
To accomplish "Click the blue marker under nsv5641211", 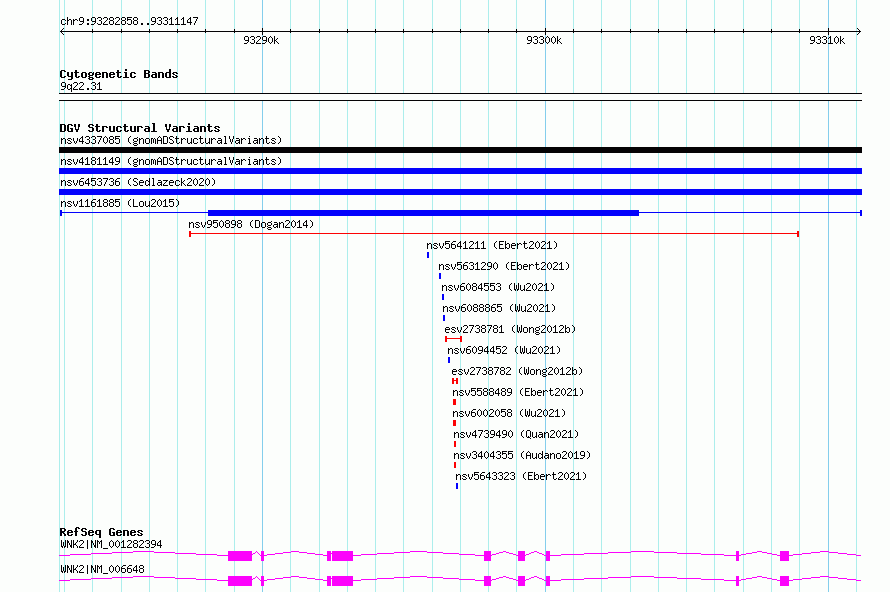I will 428,255.
